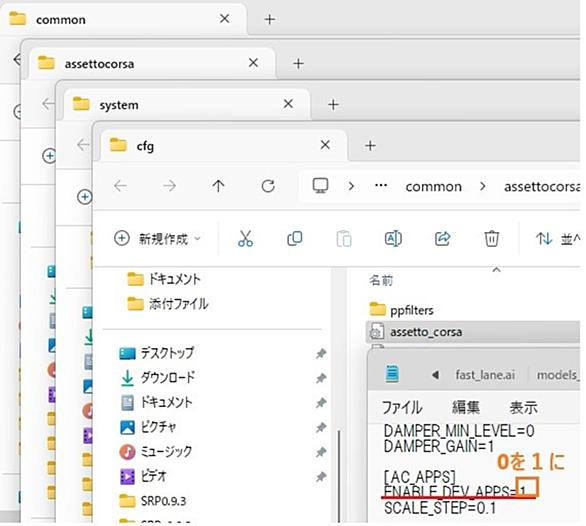586x526 pixels.
Task: Expand chevron after common in address bar
Action: [x=482, y=186]
